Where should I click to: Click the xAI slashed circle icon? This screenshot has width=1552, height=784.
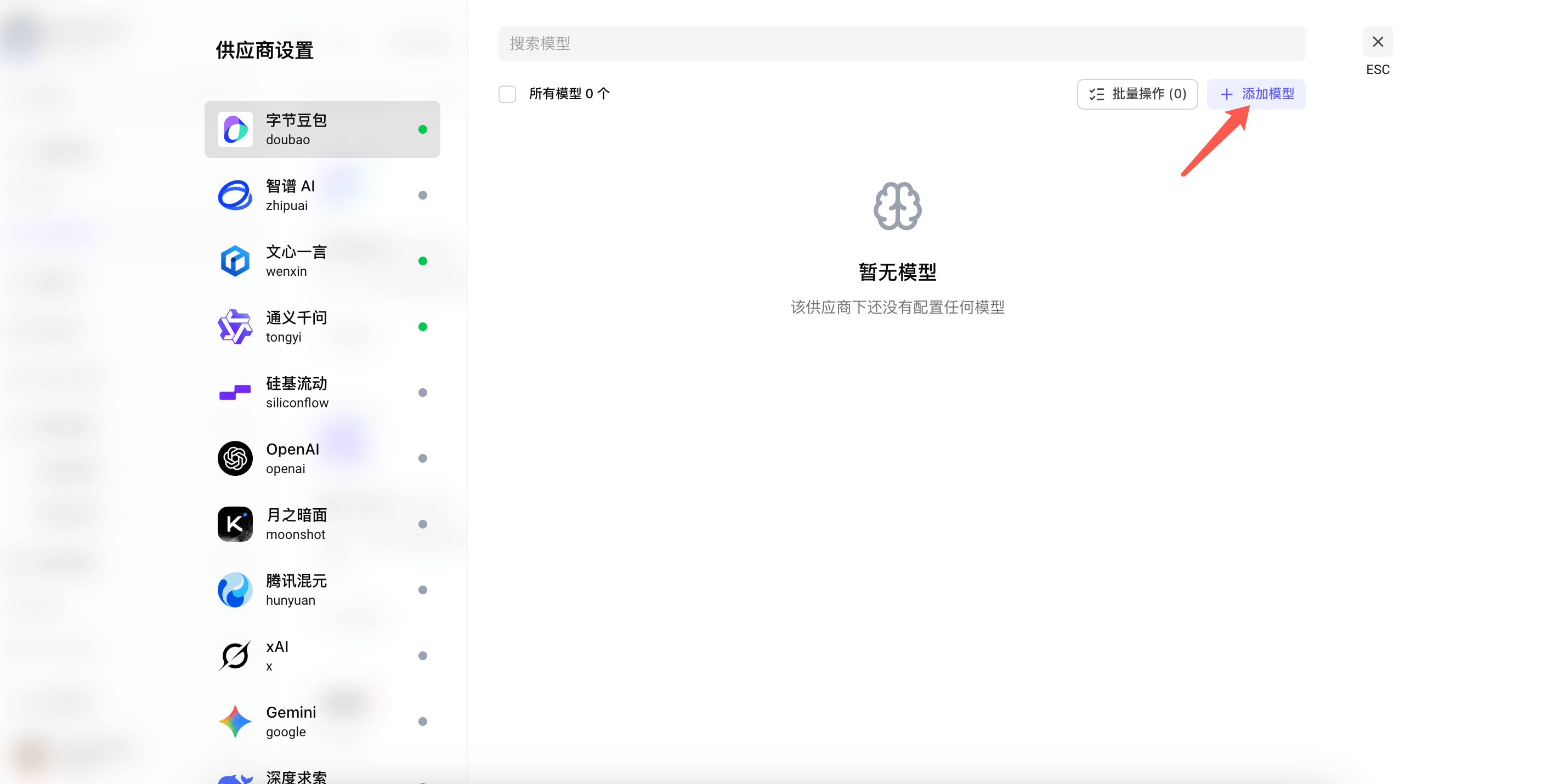(x=235, y=655)
